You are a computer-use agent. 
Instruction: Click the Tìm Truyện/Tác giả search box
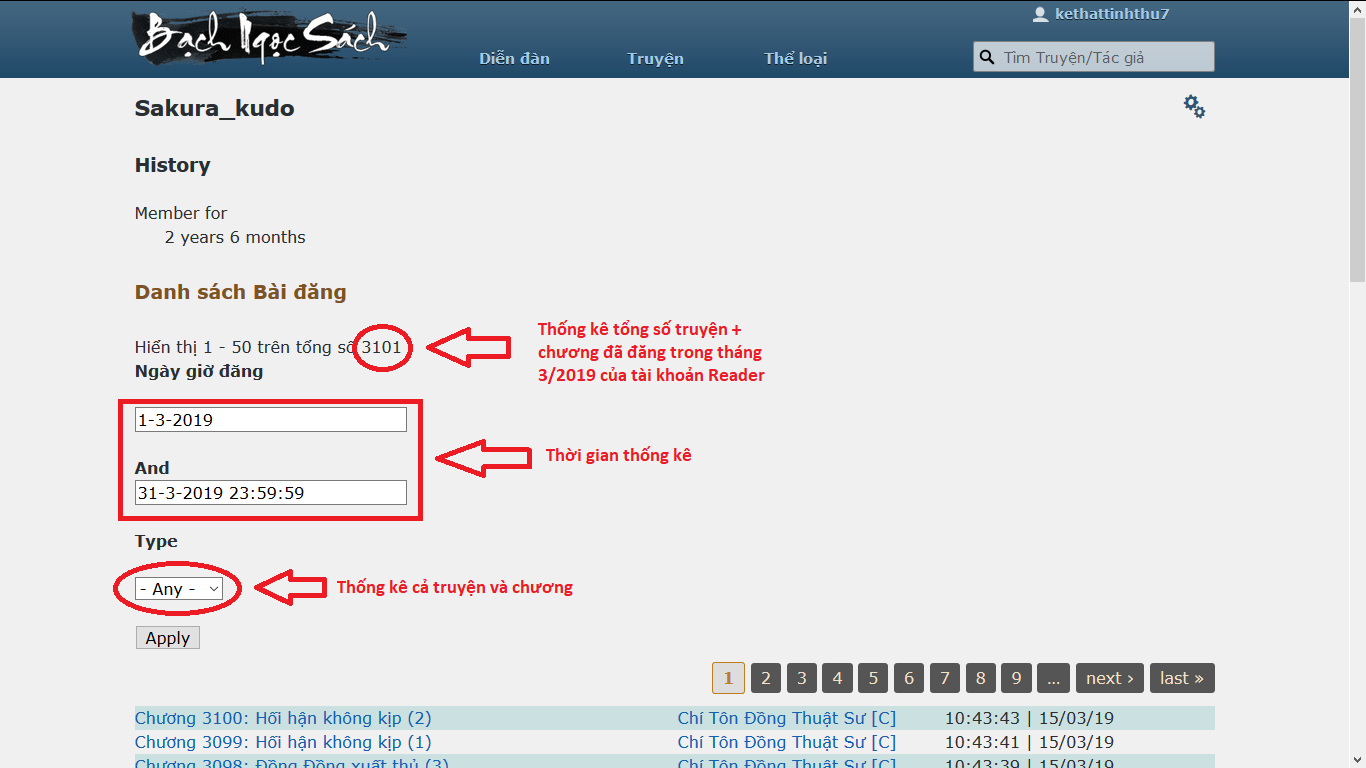[x=1105, y=57]
